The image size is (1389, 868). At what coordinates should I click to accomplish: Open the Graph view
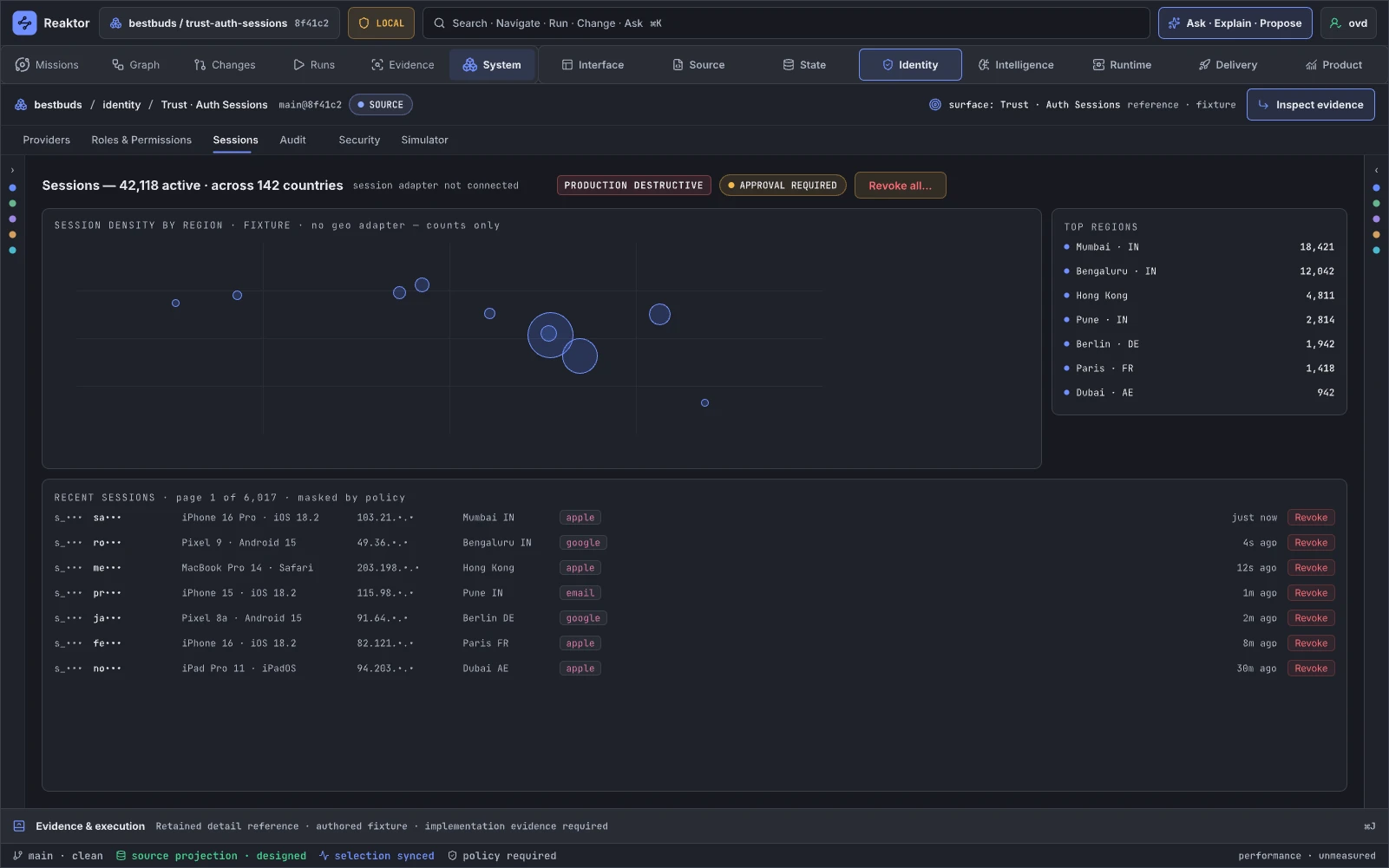point(135,65)
